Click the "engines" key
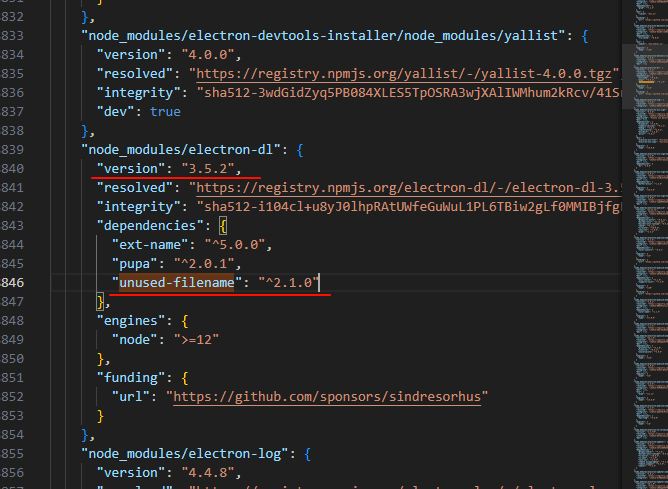The image size is (668, 489). [131, 321]
